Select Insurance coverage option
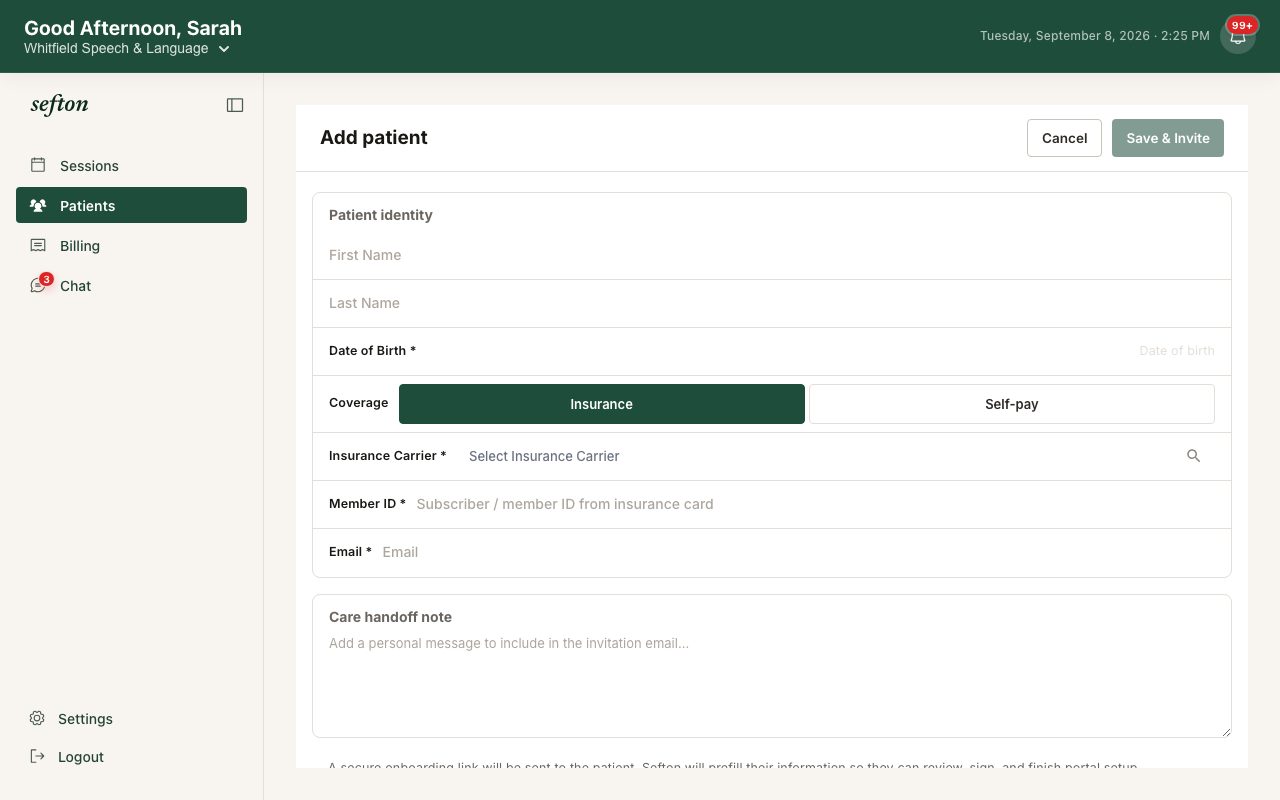This screenshot has width=1280, height=800. click(602, 404)
